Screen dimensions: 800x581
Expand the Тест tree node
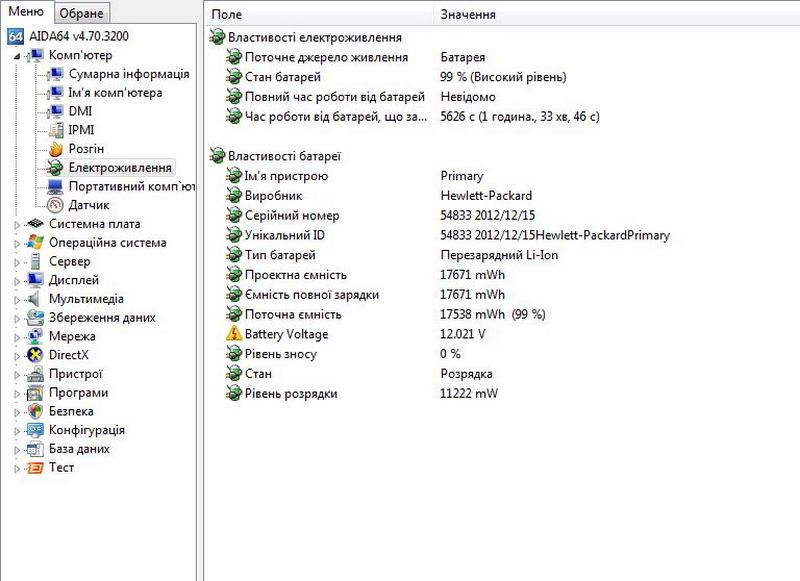pos(17,468)
